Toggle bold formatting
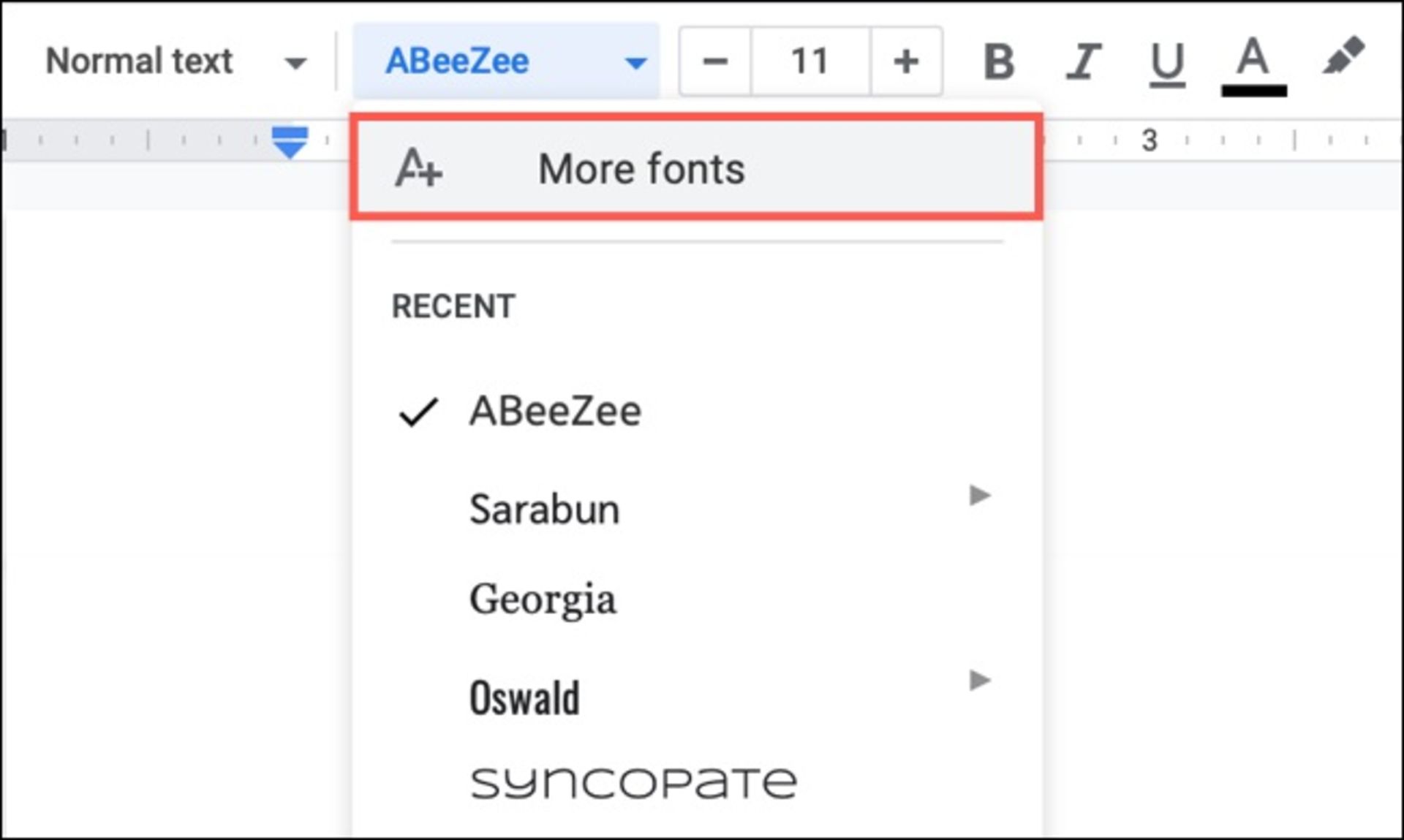Image resolution: width=1404 pixels, height=840 pixels. tap(999, 61)
